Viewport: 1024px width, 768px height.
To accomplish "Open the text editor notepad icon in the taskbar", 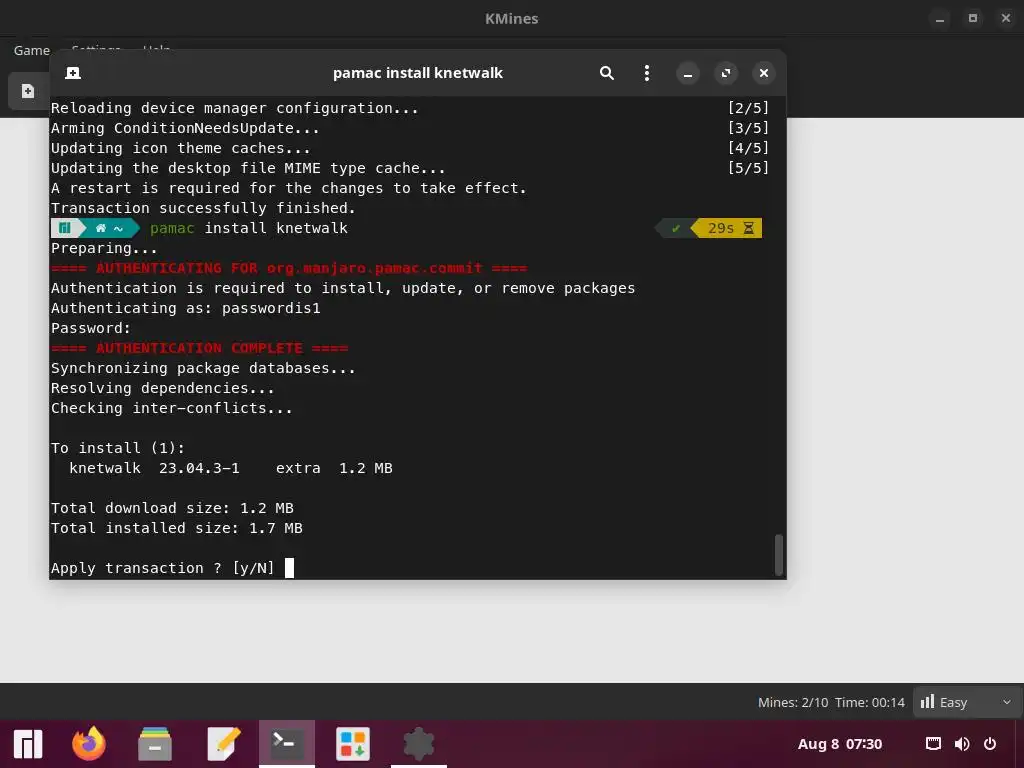I will [223, 744].
